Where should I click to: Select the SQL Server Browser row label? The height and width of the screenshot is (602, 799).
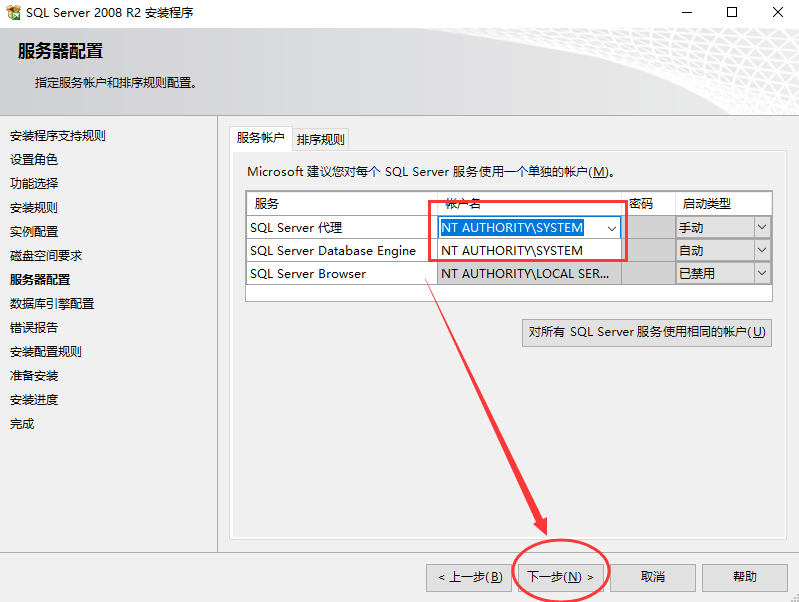pos(308,274)
